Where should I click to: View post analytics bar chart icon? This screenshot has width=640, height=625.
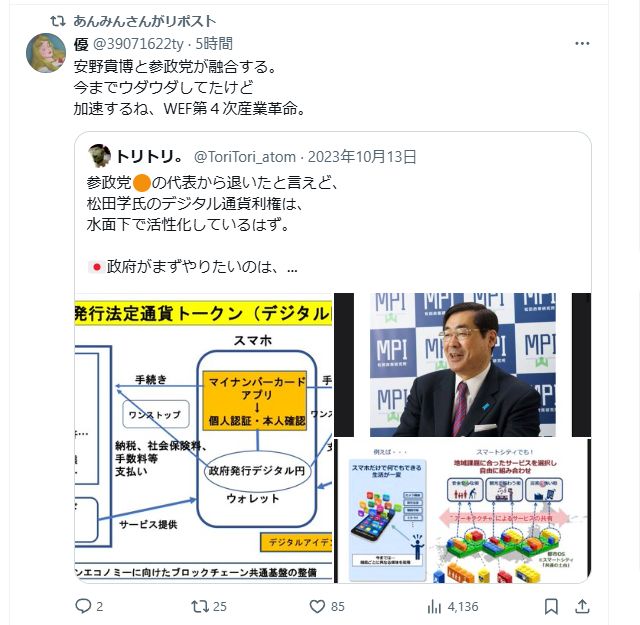point(434,607)
